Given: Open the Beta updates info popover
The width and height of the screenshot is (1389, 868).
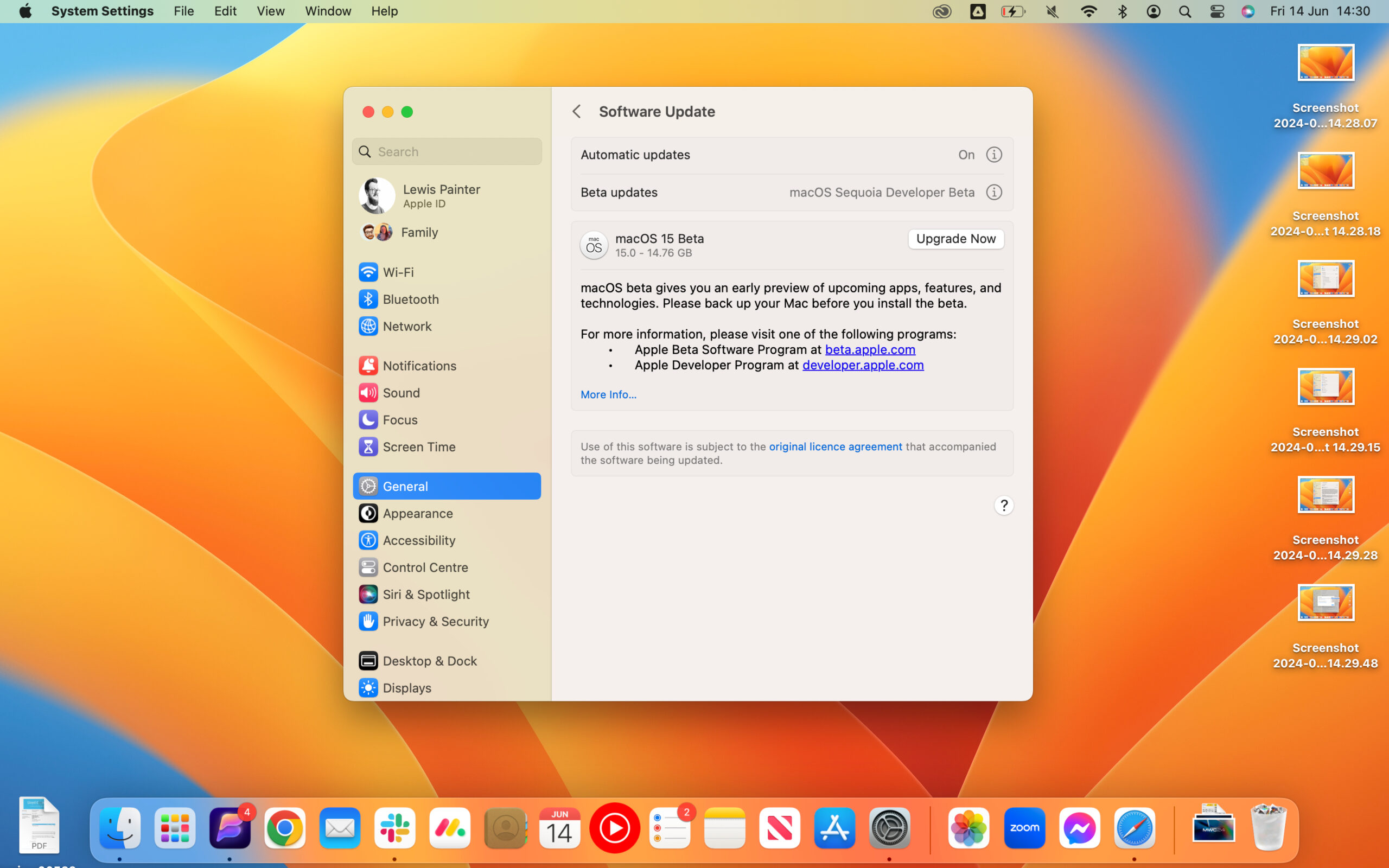Looking at the screenshot, I should [x=993, y=192].
